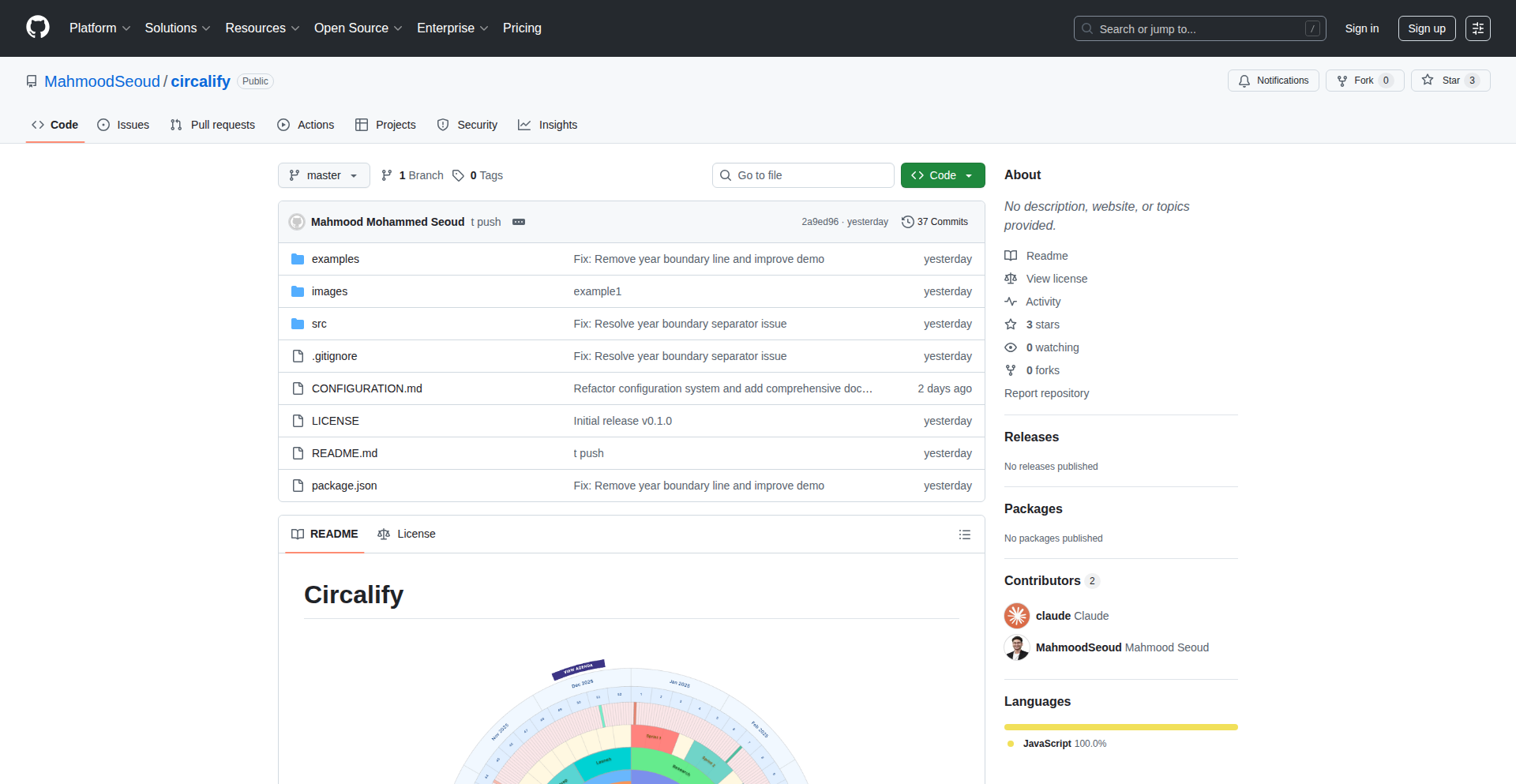Open the green Code dropdown button
Screen dimensions: 1516x784
pyautogui.click(x=943, y=175)
